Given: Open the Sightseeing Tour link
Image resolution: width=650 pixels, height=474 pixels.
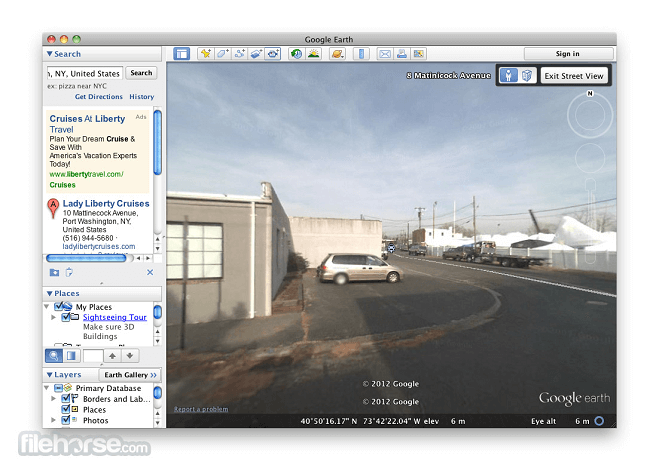Looking at the screenshot, I should point(115,317).
